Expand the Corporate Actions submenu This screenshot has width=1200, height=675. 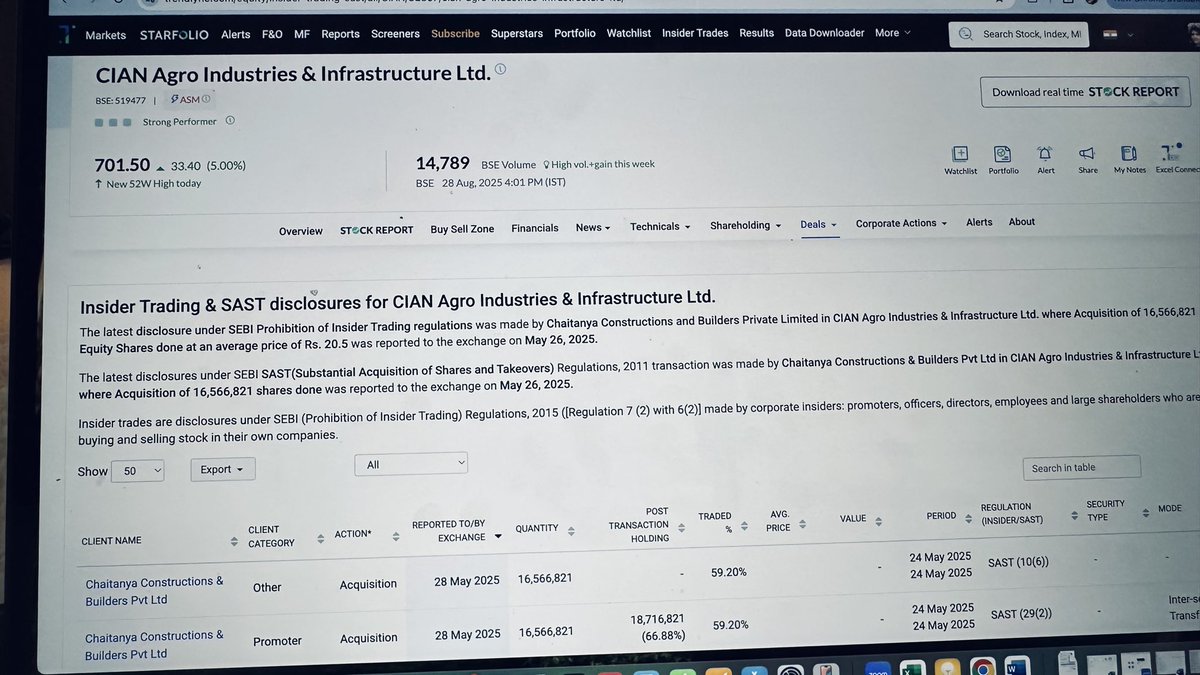(x=901, y=224)
